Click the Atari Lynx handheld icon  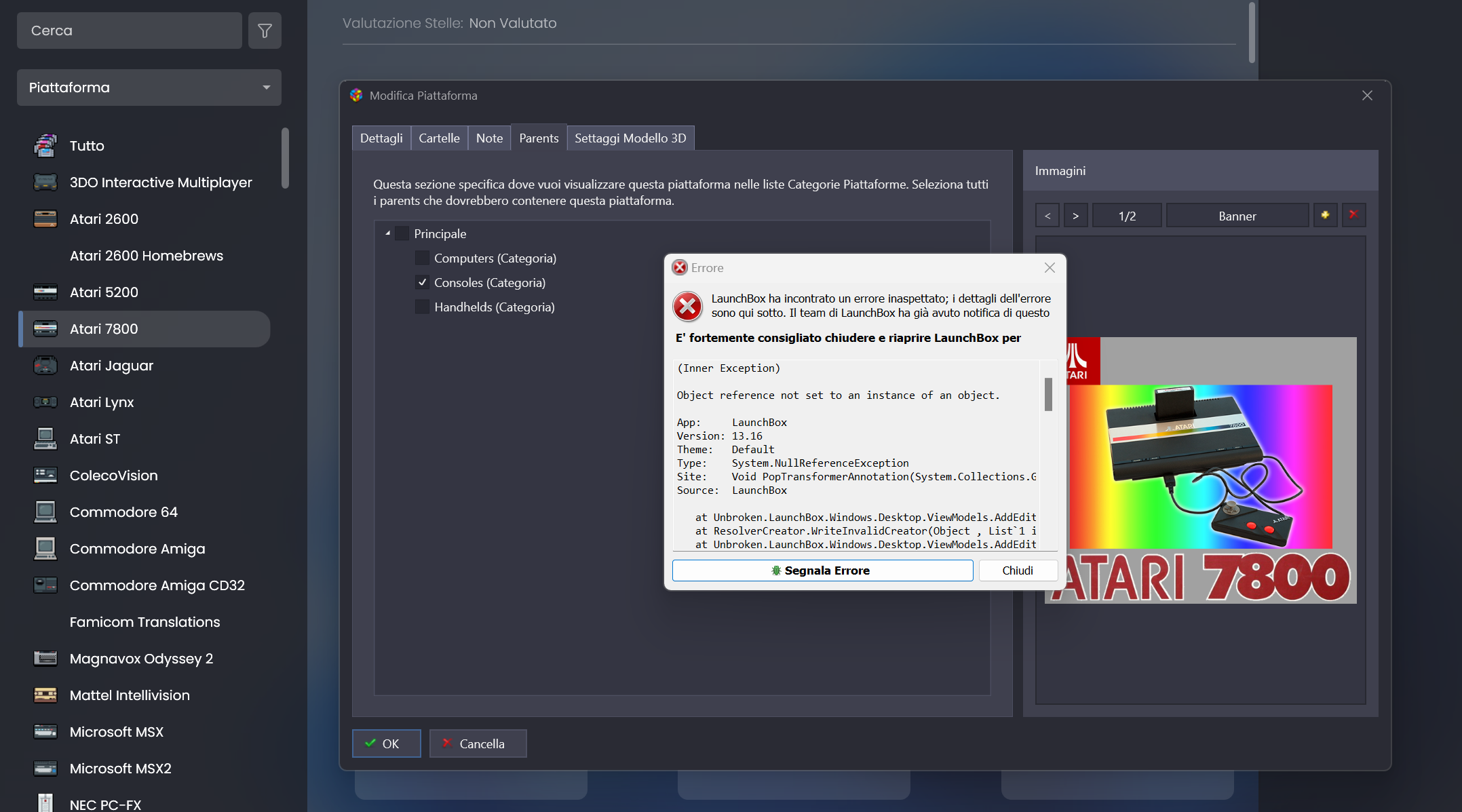click(x=45, y=402)
